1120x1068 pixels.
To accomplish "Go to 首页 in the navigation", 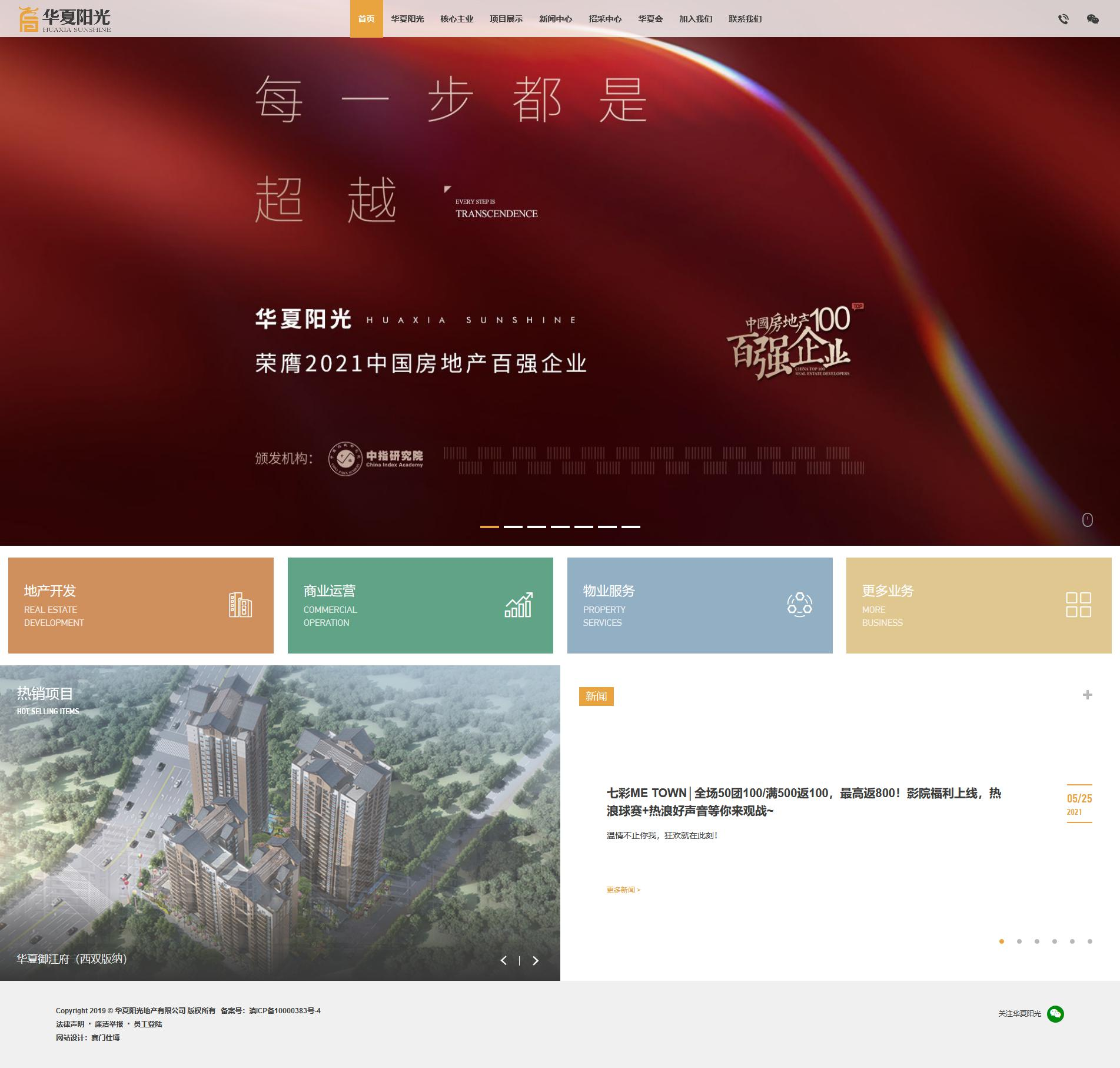I will pyautogui.click(x=366, y=19).
